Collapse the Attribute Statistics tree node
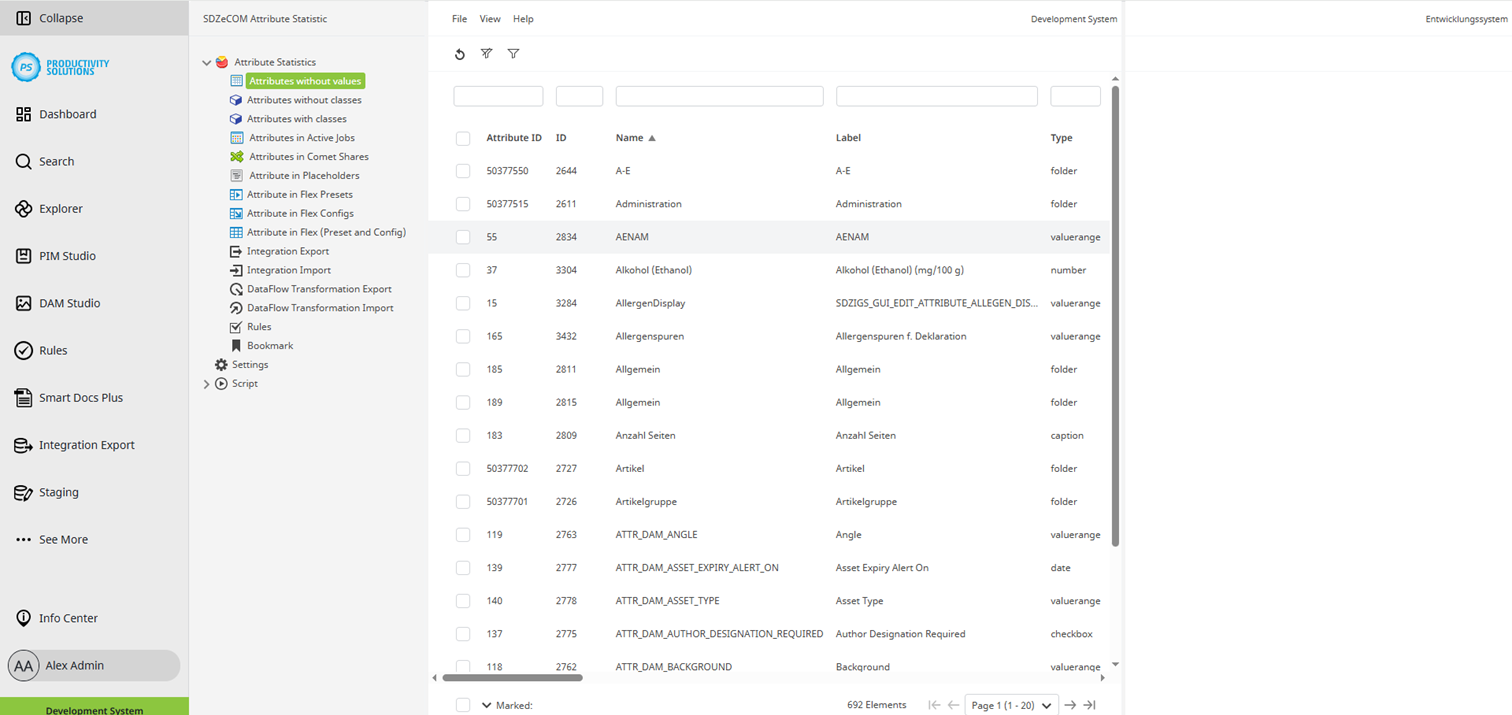This screenshot has width=1512, height=715. click(x=206, y=60)
